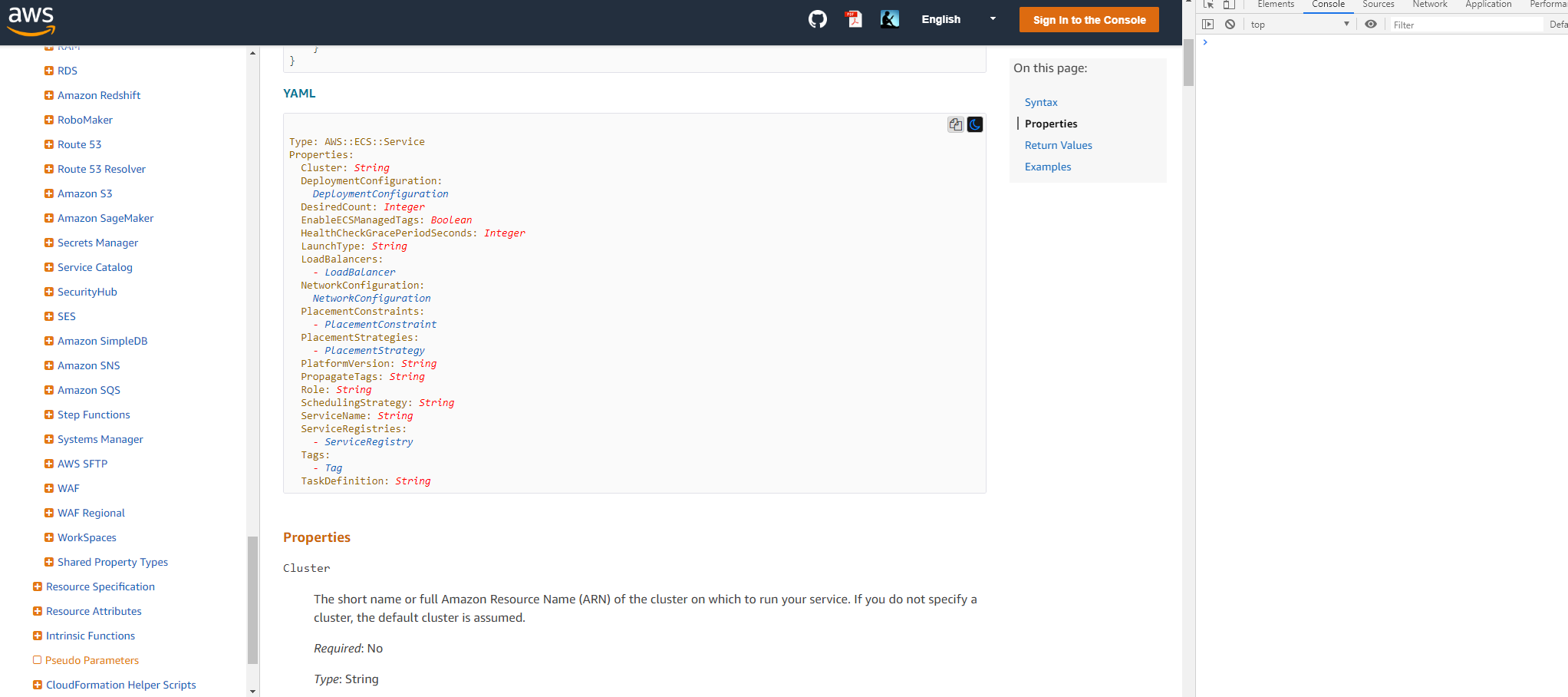Expand the Route 53 Resolver node
The width and height of the screenshot is (1568, 697).
pos(49,169)
